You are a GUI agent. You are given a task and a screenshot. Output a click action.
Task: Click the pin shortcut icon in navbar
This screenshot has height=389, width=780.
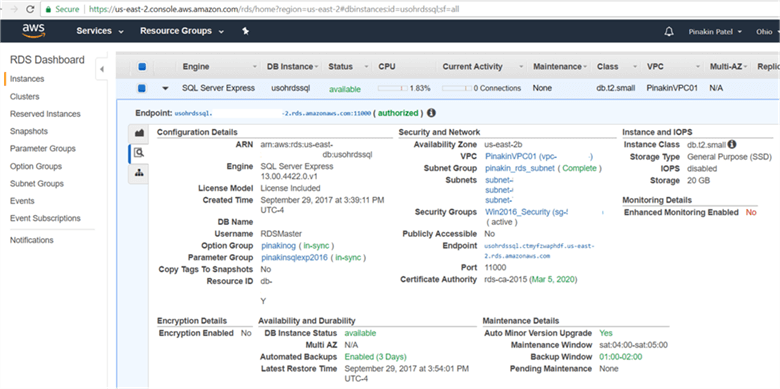click(x=245, y=31)
